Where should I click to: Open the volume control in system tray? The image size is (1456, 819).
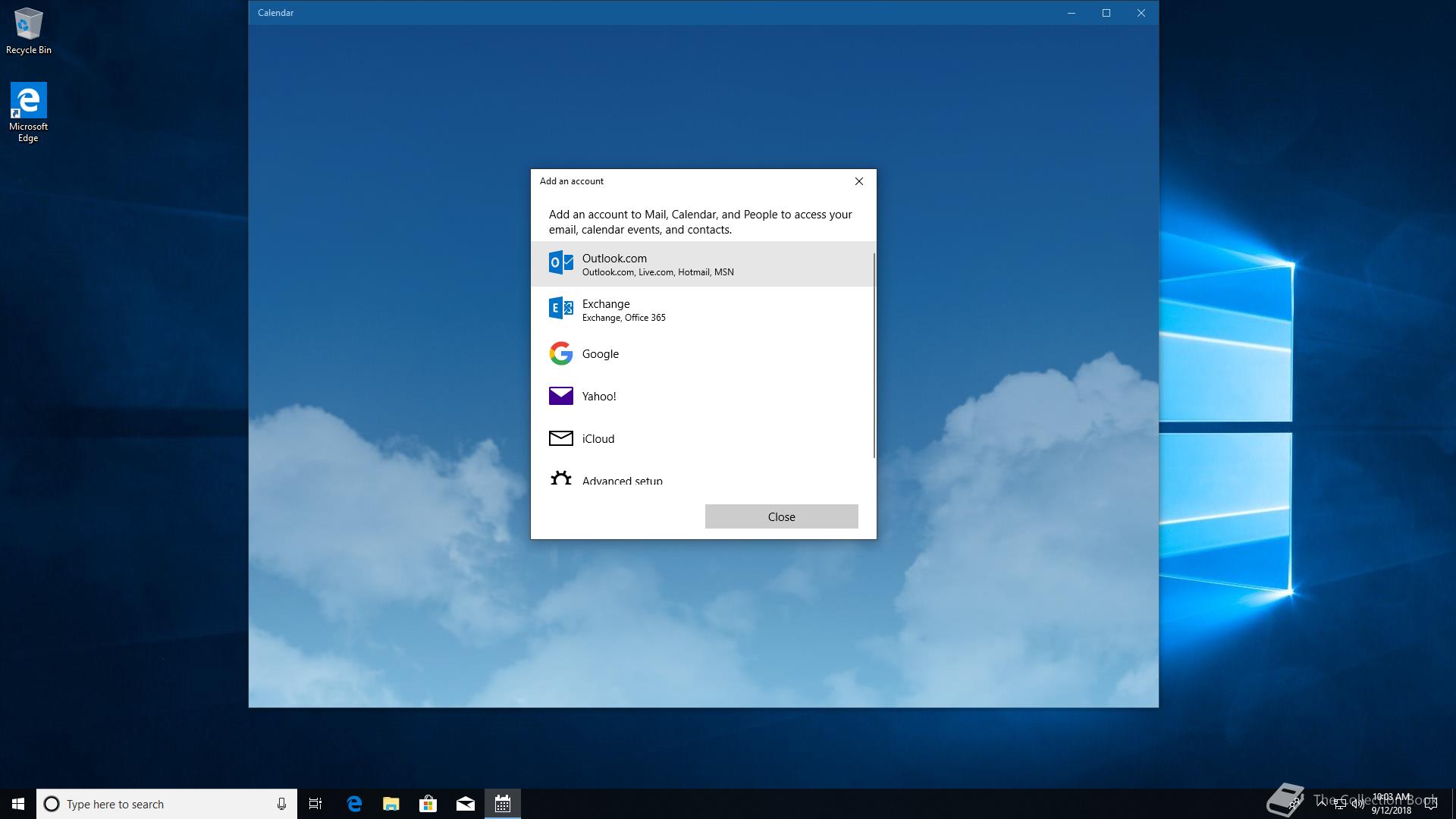pos(1358,804)
